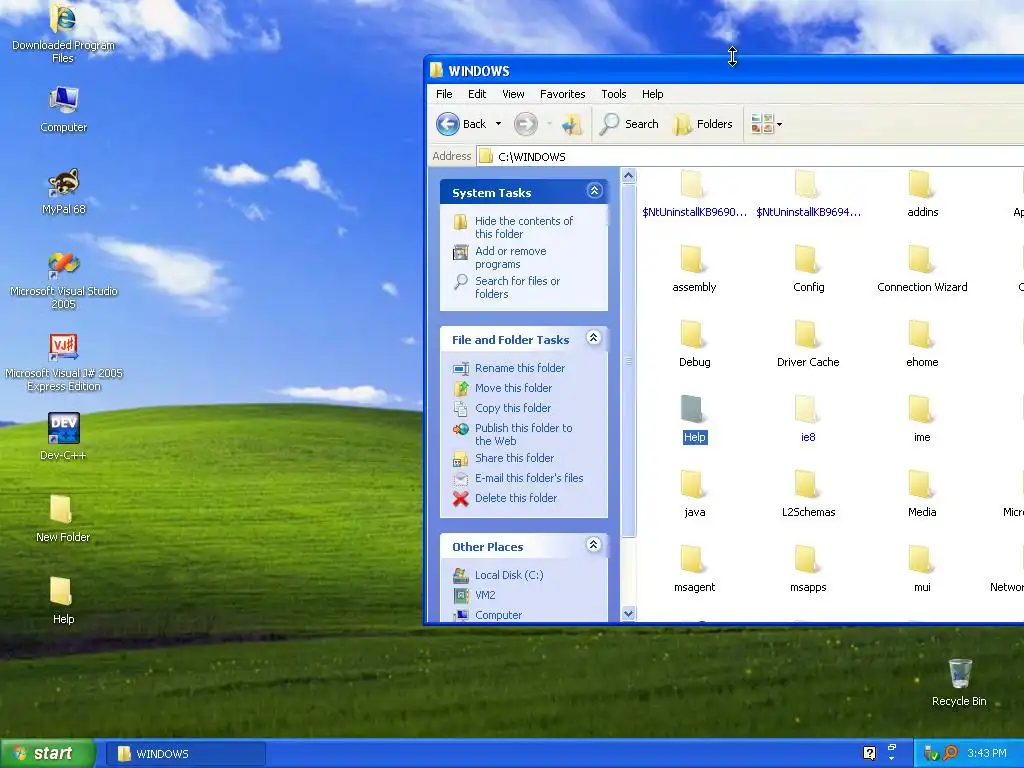The width and height of the screenshot is (1024, 768).
Task: Select the highlighted Help folder in WINDOWS
Action: coord(694,419)
